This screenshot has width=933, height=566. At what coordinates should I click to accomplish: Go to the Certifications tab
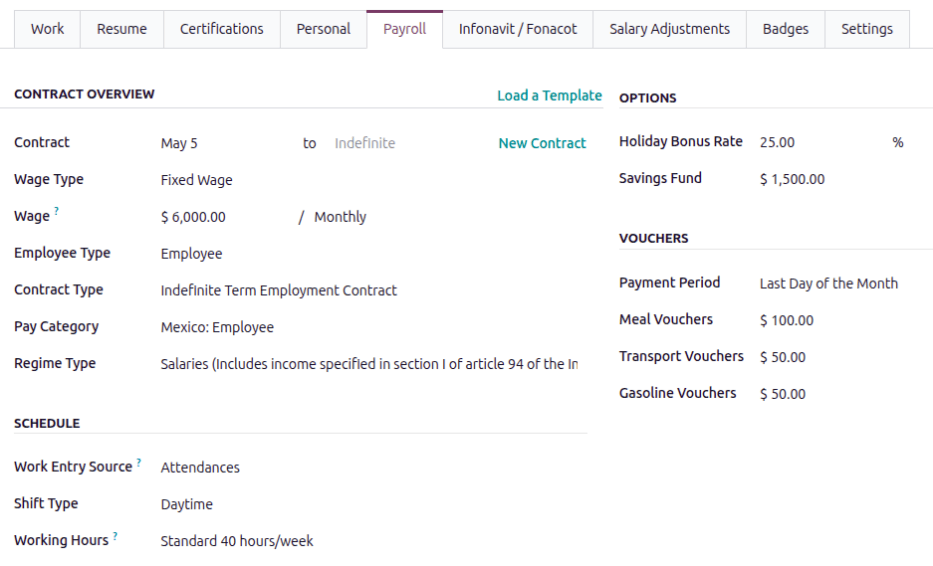(x=221, y=29)
